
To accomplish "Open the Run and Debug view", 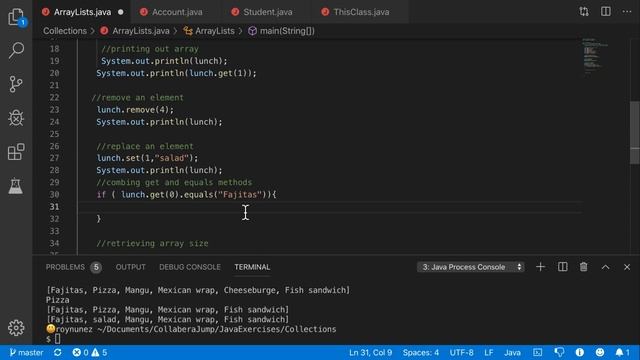I will click(x=16, y=118).
